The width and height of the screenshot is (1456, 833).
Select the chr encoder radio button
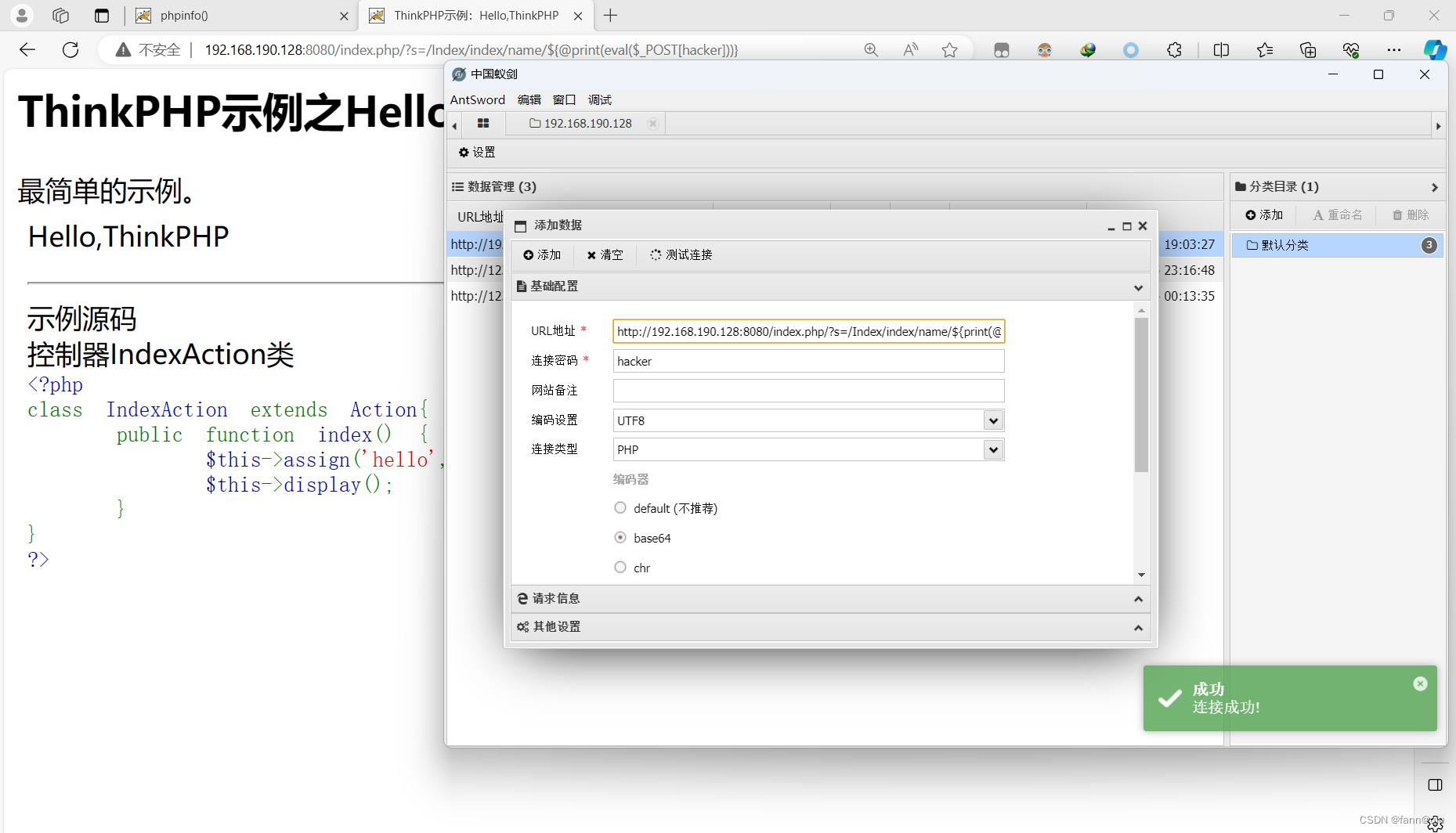pyautogui.click(x=620, y=568)
